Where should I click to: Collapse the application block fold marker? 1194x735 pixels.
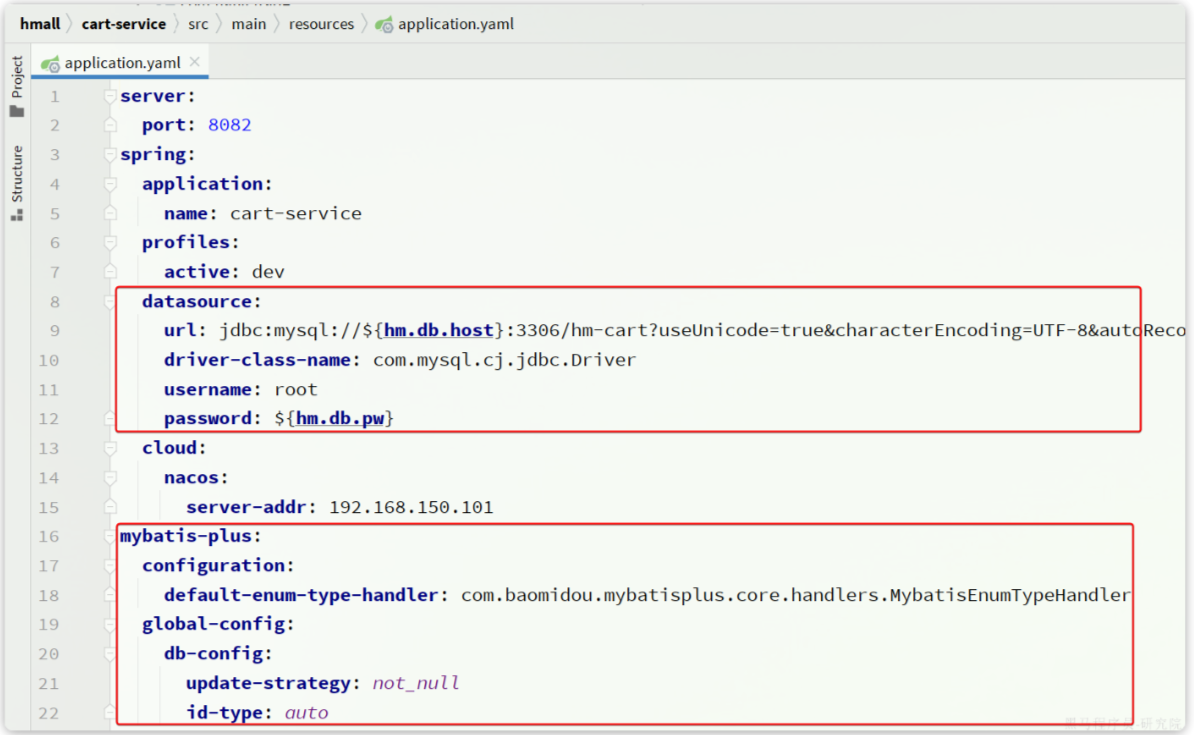pos(110,184)
